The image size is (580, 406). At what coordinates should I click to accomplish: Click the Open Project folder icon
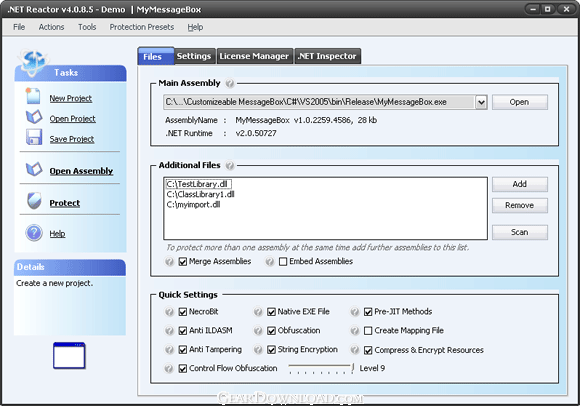(x=34, y=117)
